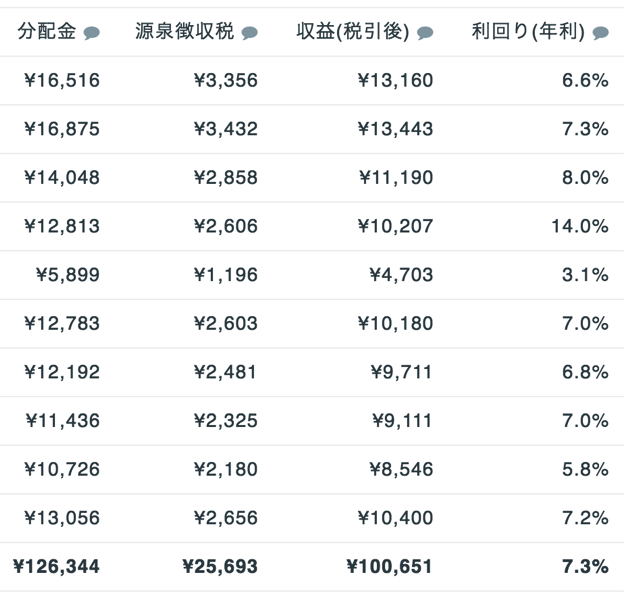Open the help bubble beside 源泉徴収税
This screenshot has width=639, height=596.
pyautogui.click(x=249, y=33)
